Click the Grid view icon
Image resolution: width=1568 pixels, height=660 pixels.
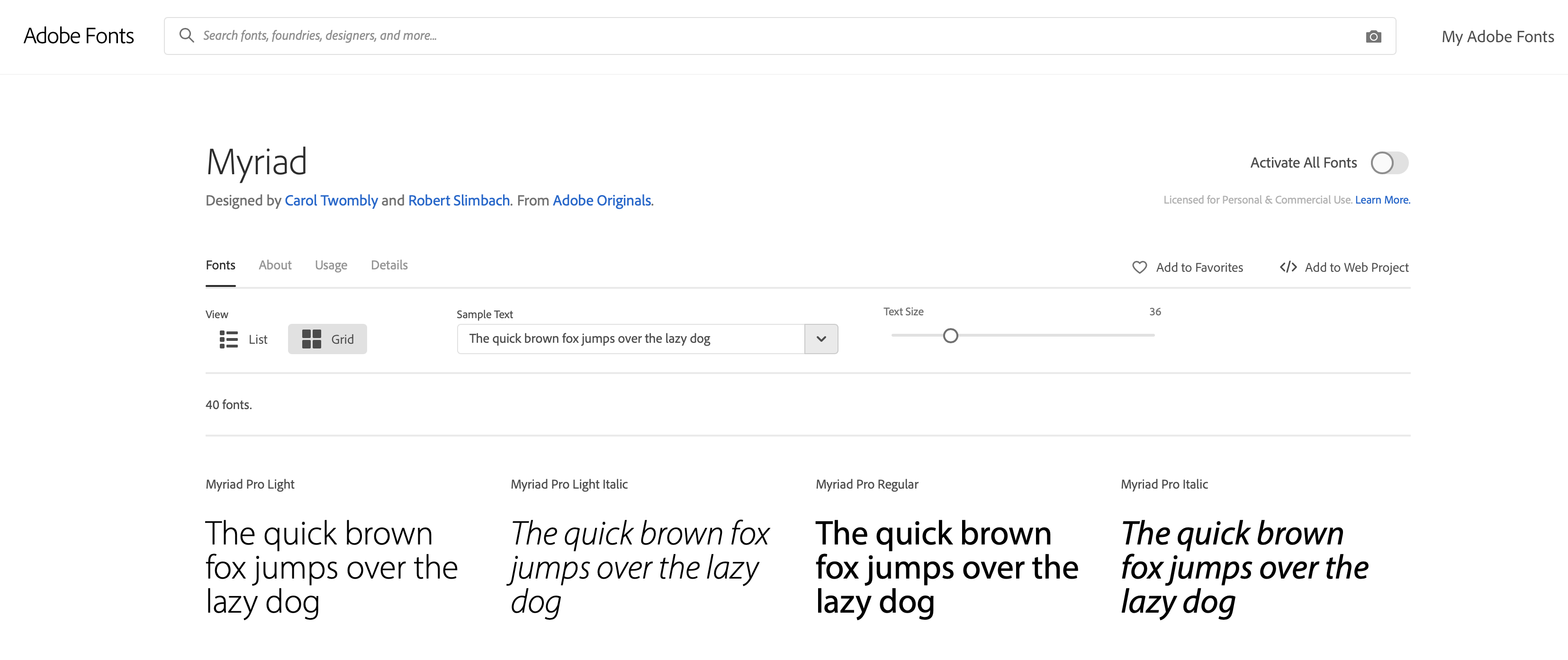pos(312,339)
